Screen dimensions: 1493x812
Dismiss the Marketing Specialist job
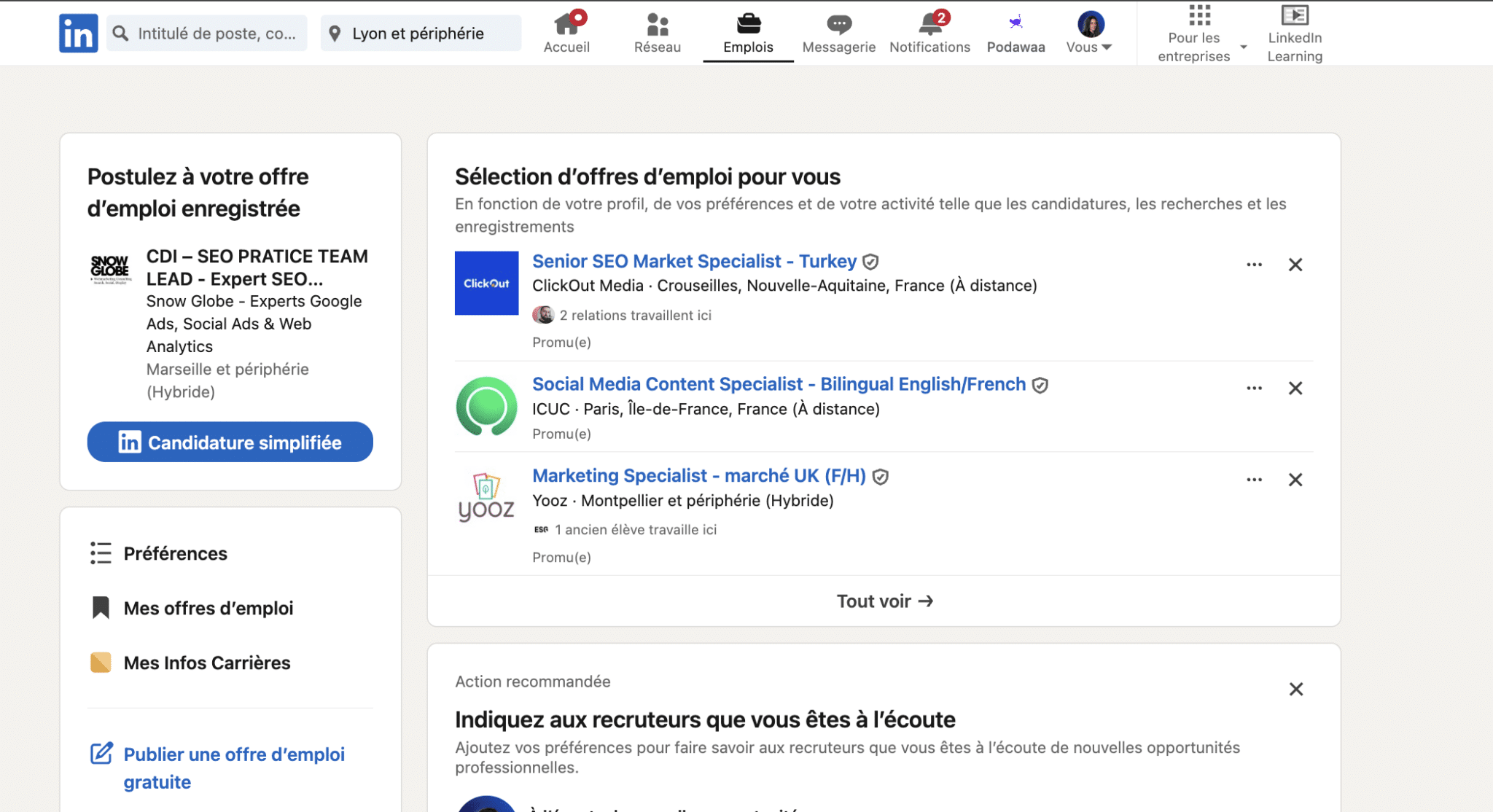point(1295,480)
